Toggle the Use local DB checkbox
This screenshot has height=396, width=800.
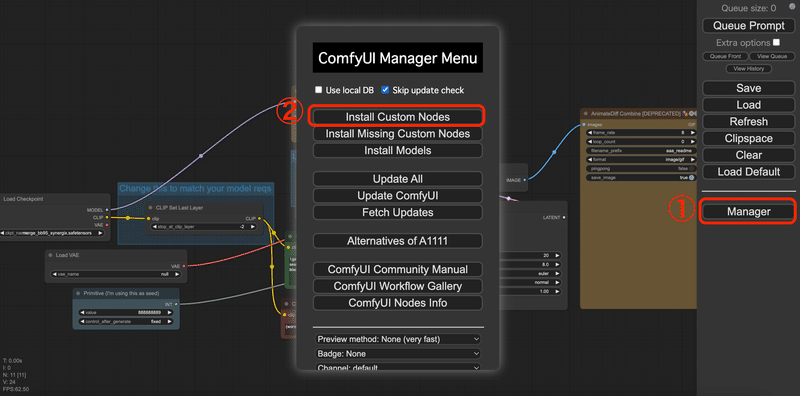(x=318, y=90)
